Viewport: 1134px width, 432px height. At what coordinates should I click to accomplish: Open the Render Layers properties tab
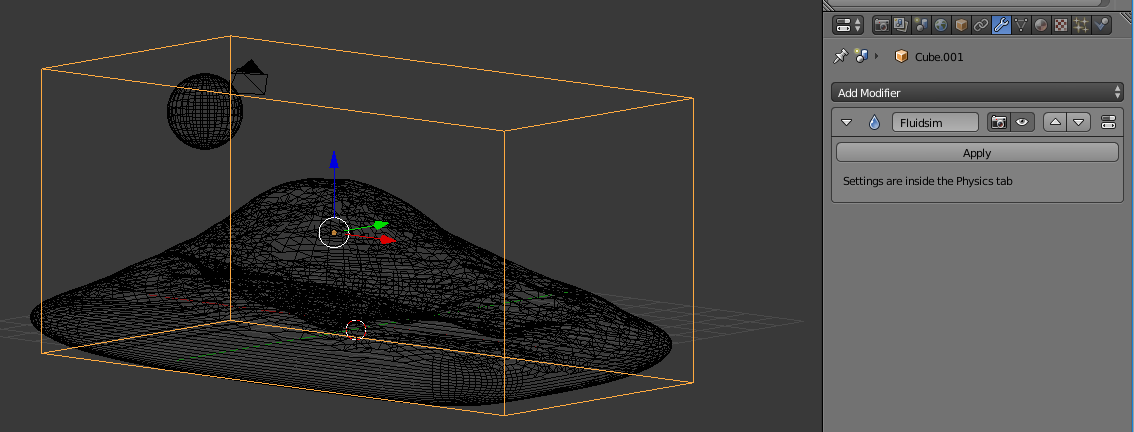901,24
